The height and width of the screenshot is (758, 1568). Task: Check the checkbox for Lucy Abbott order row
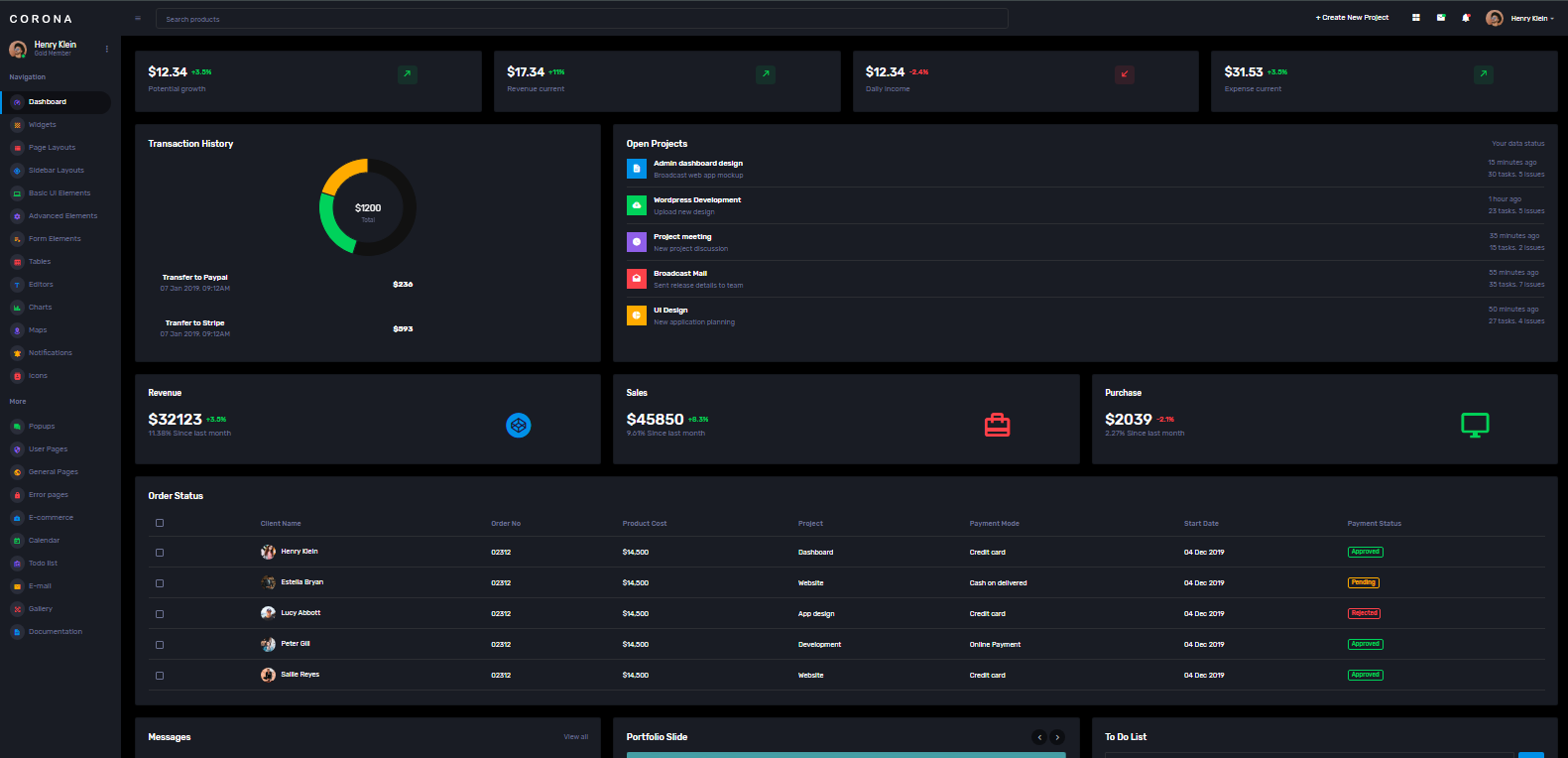point(160,614)
